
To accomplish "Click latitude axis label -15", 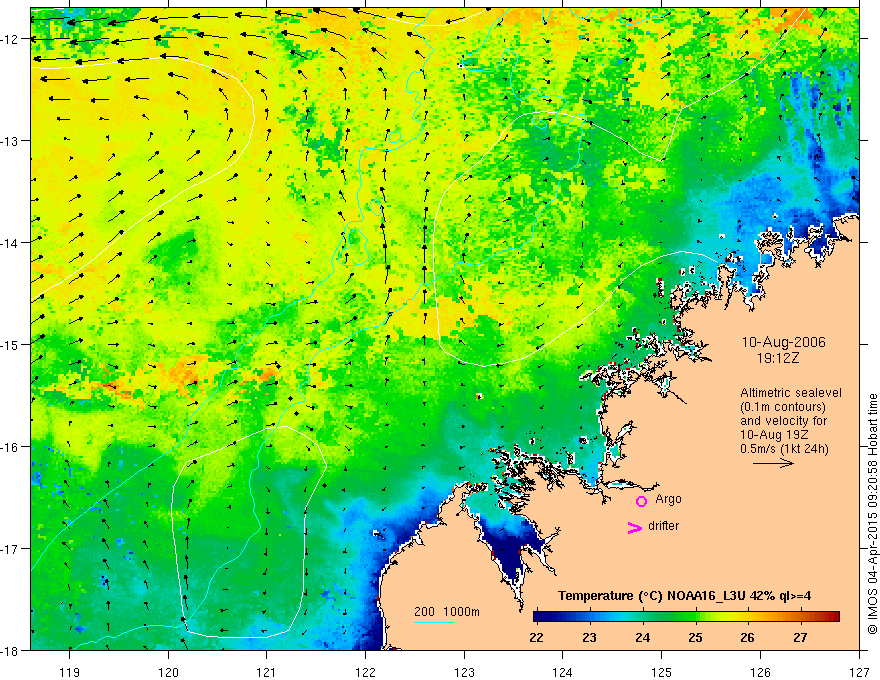I will tap(10, 344).
